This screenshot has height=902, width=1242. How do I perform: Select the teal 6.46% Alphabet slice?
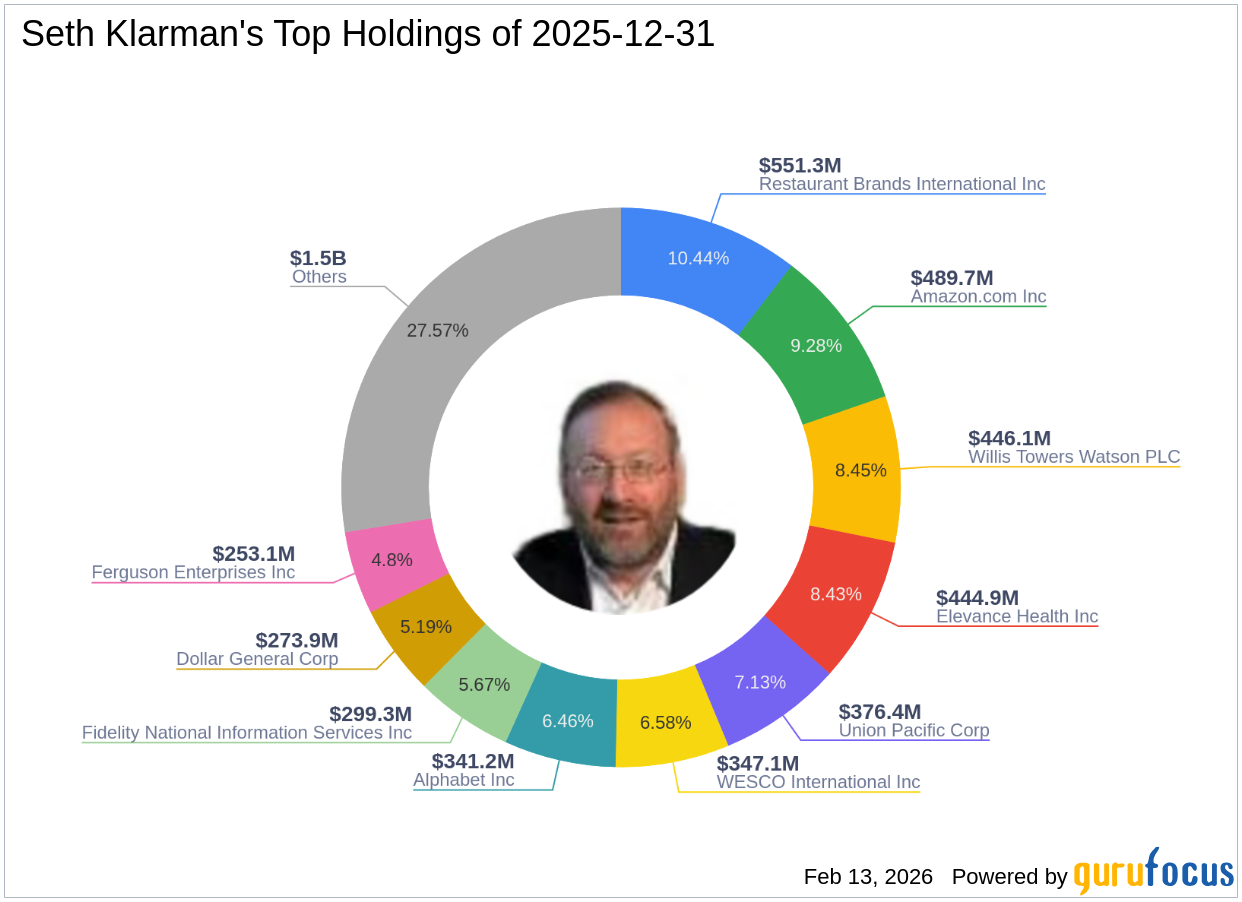(568, 720)
